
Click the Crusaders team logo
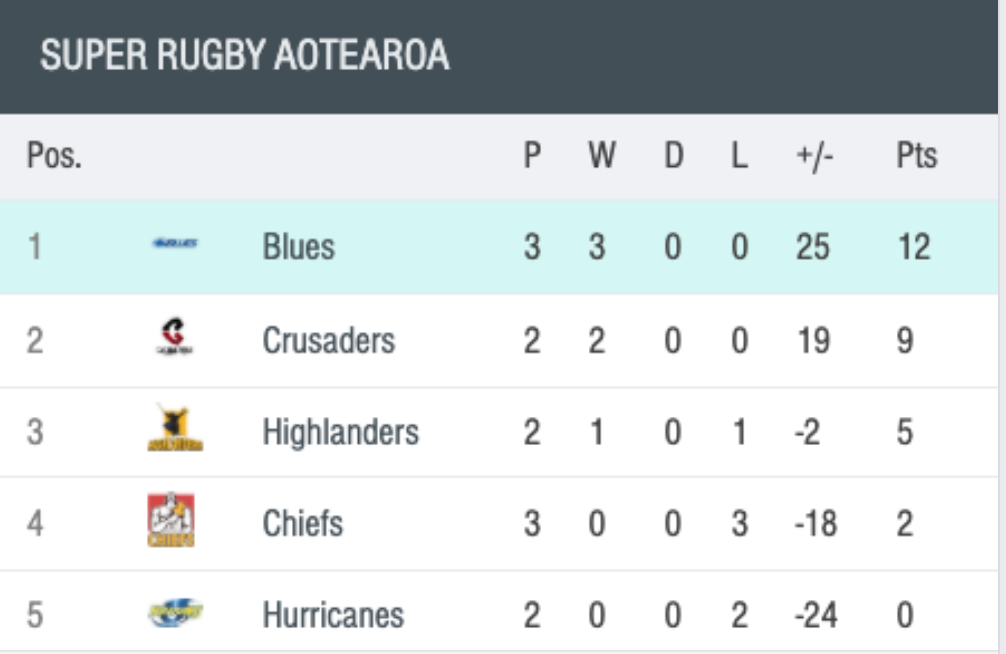175,337
